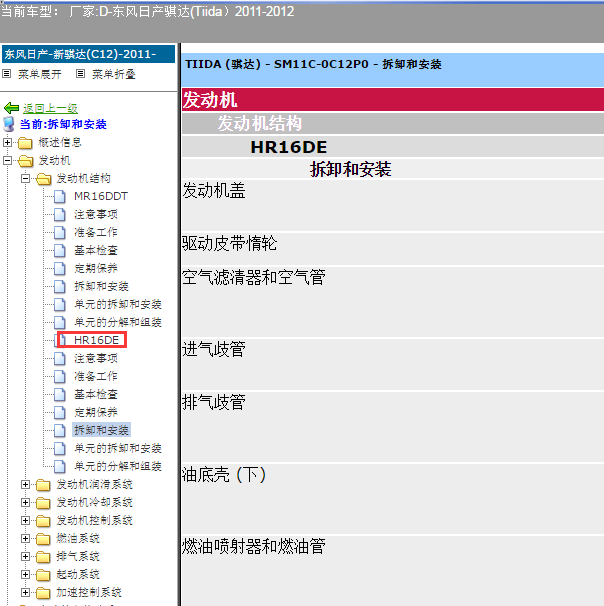Open the 燃油喷射器和燃油管 section link
Screen dimensions: 604x606
coord(254,546)
